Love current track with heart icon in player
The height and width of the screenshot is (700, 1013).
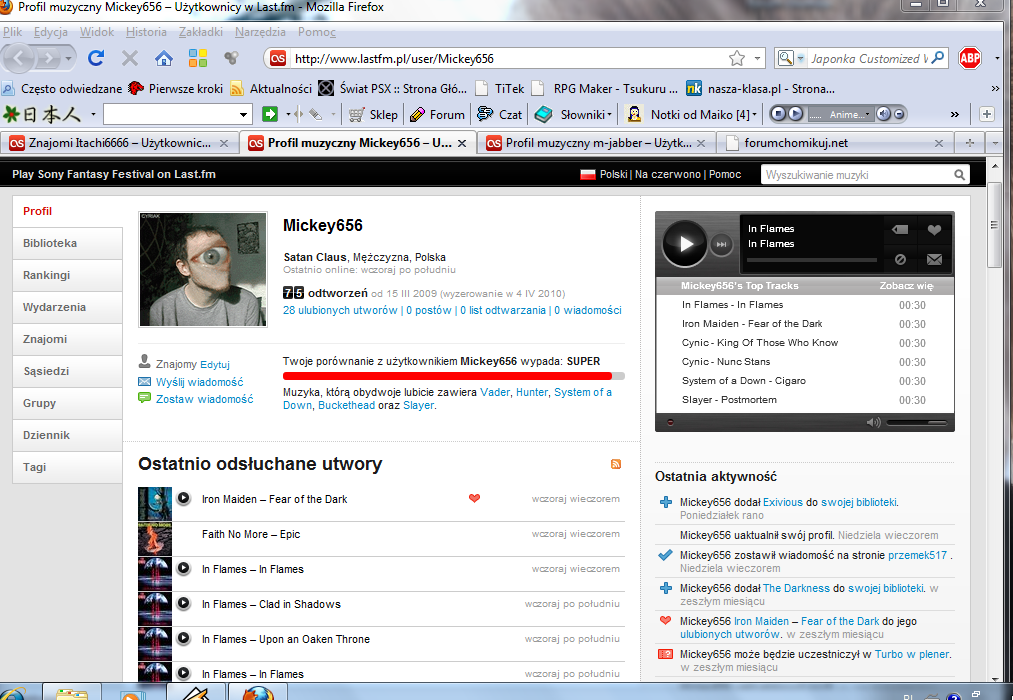(x=934, y=229)
